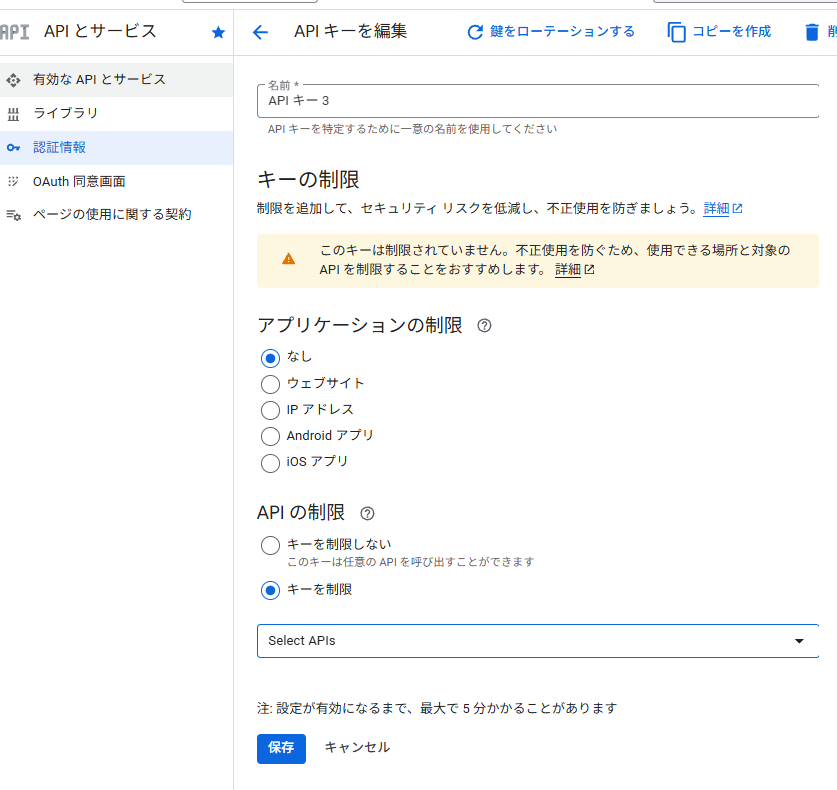The width and height of the screenshot is (837, 790).
Task: Select the Android アプリ restriction option
Action: pos(270,436)
